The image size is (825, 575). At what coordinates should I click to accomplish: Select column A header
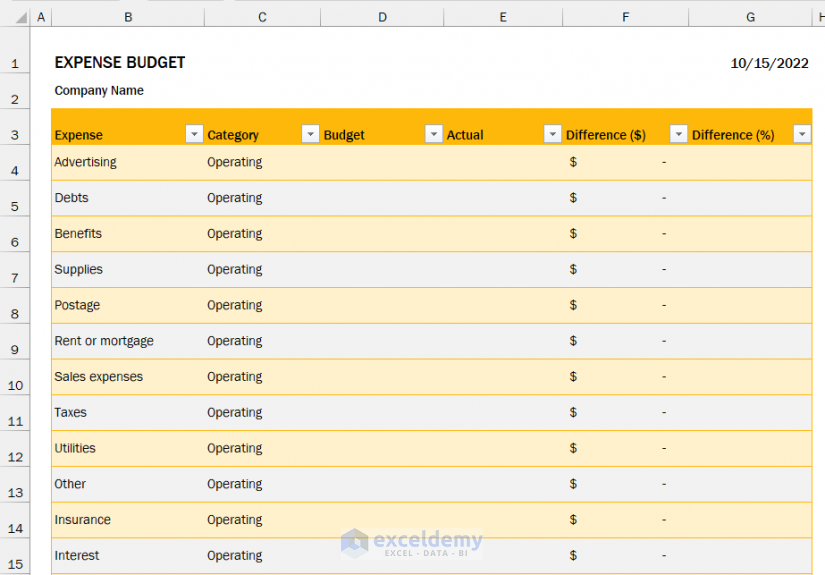coord(41,17)
